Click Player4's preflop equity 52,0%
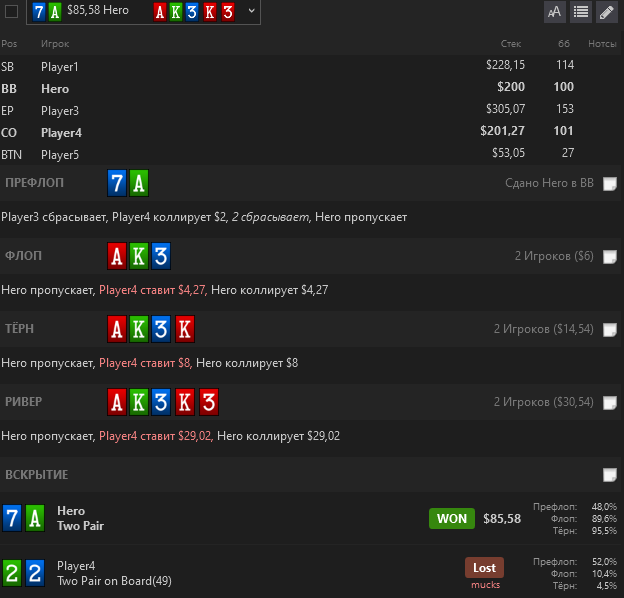The width and height of the screenshot is (624, 598). point(604,561)
